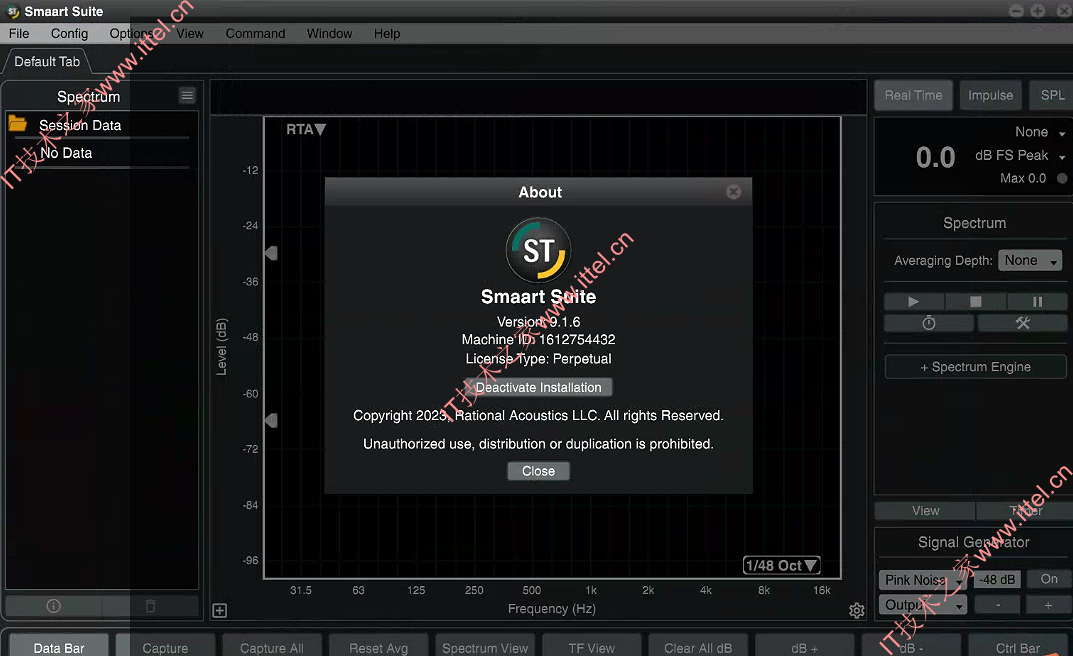Open the 1/48 Oct banding dropdown

[781, 566]
